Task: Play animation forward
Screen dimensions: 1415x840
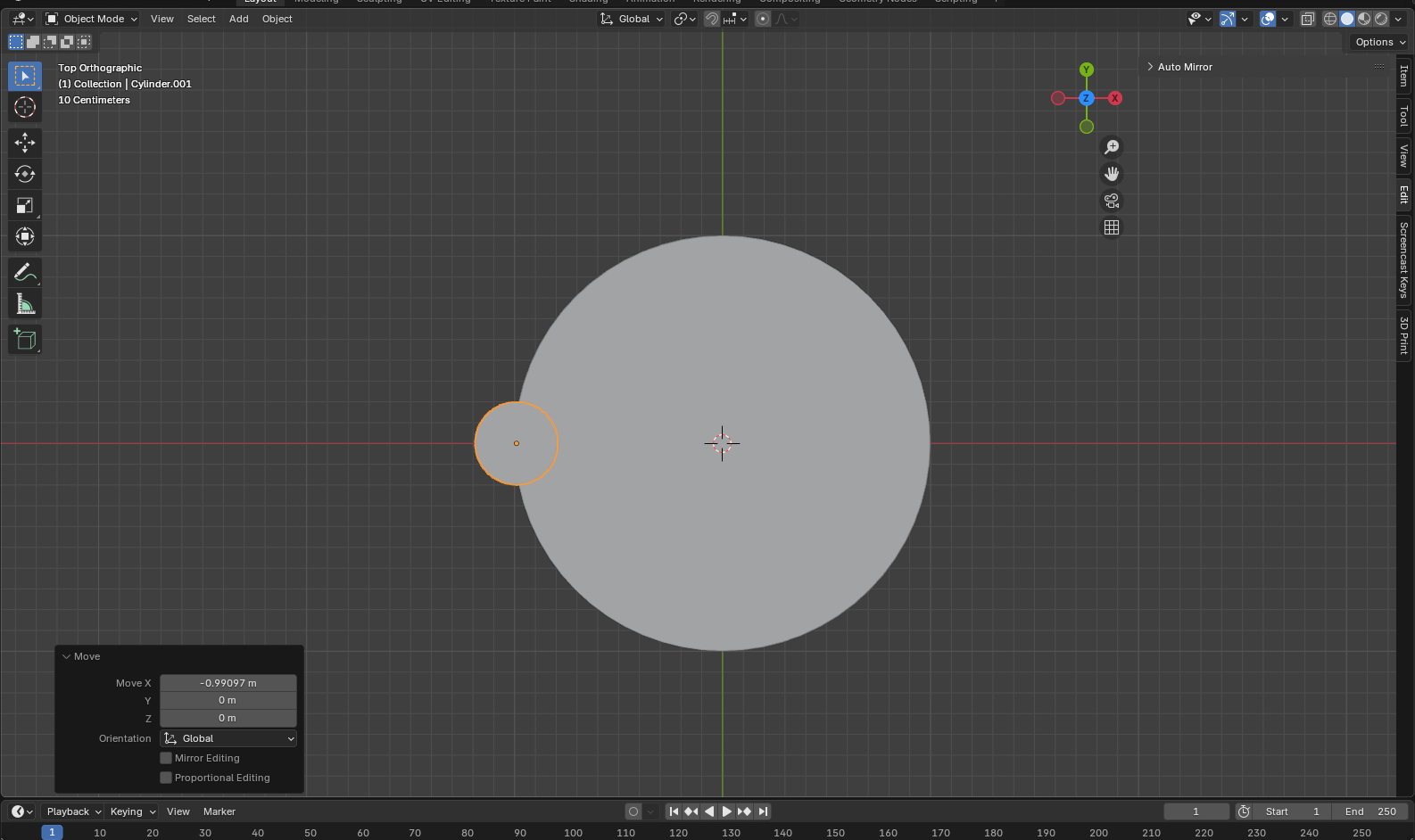Action: (727, 811)
